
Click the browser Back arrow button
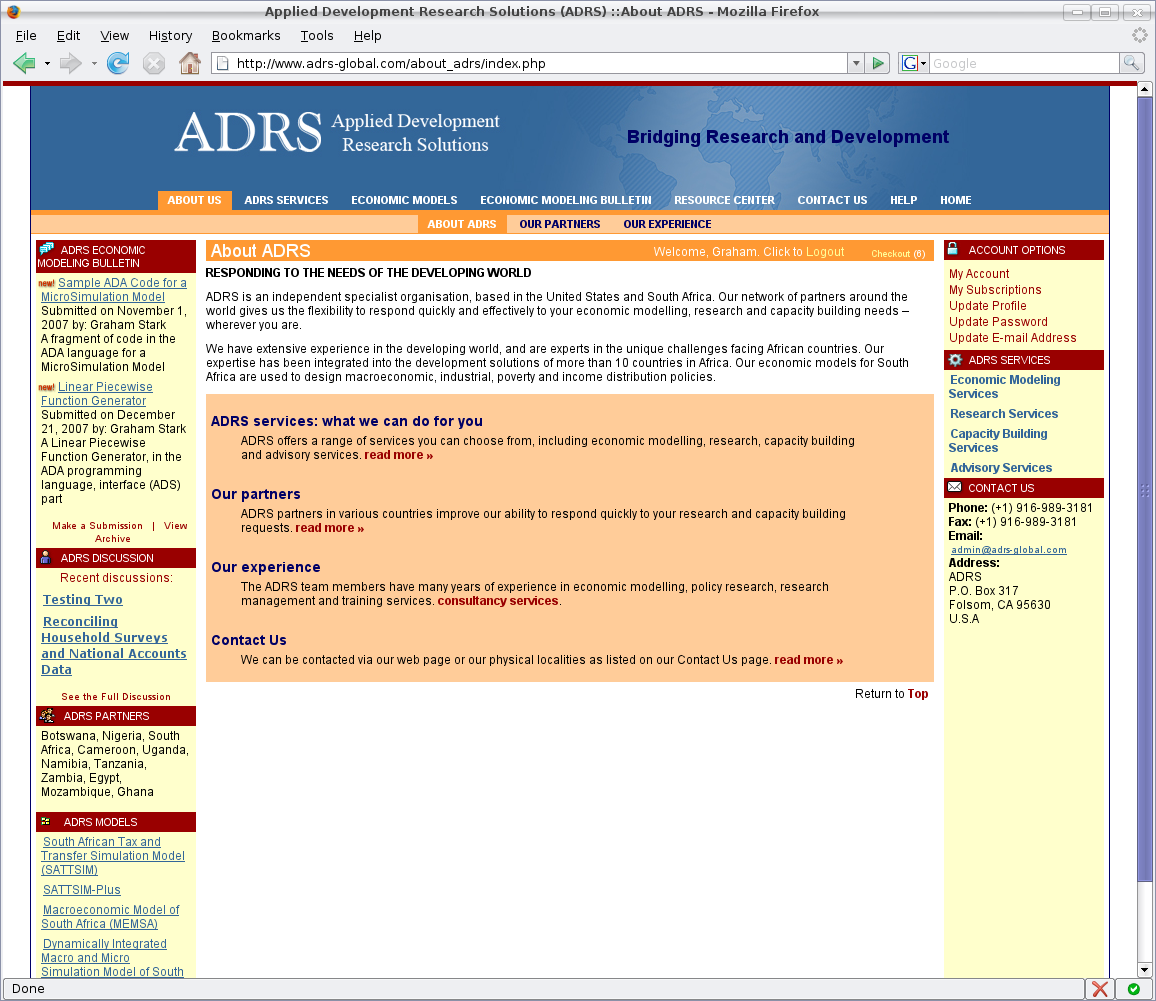click(x=24, y=64)
